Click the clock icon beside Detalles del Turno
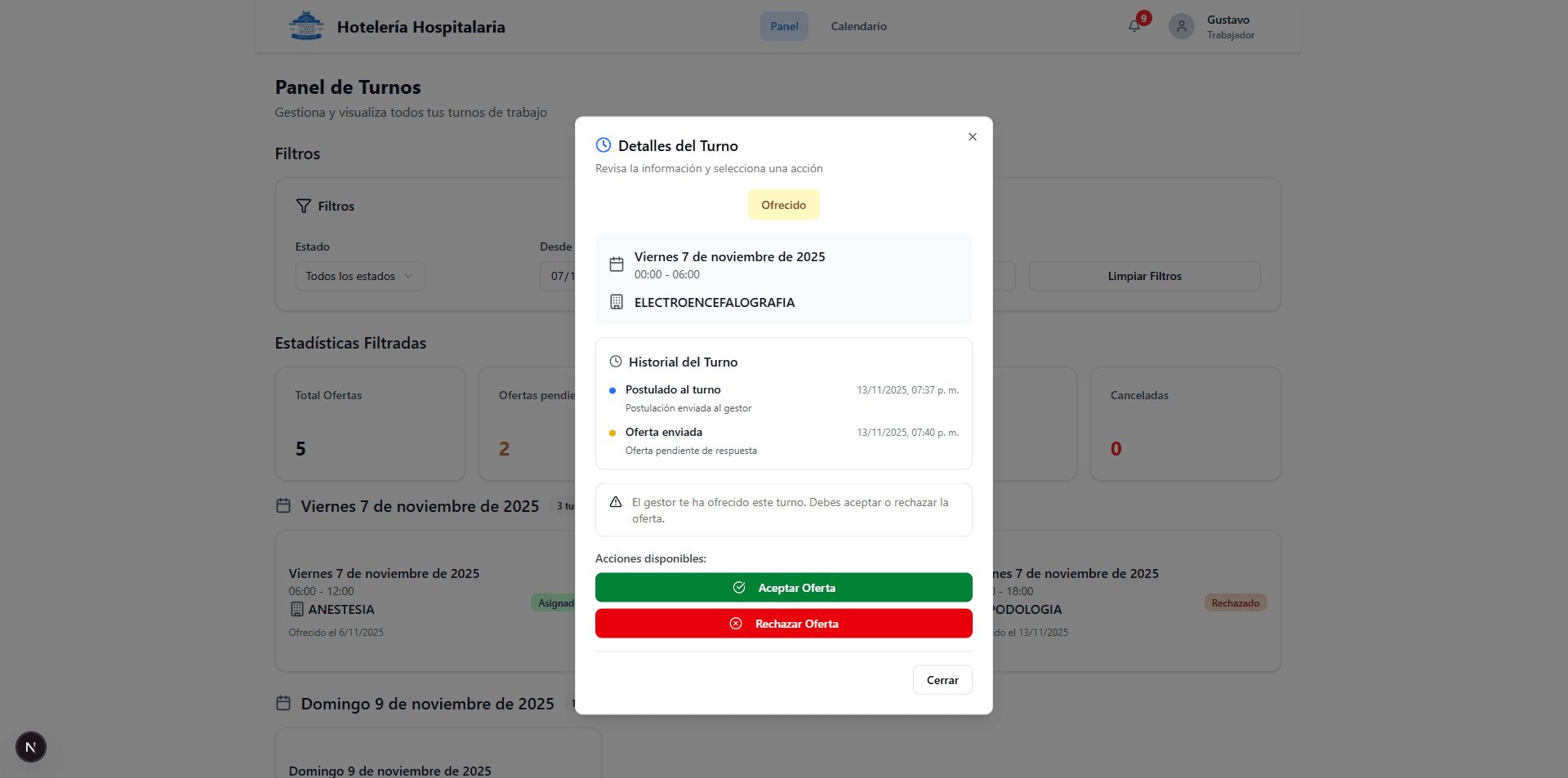Image resolution: width=1568 pixels, height=778 pixels. pos(603,144)
